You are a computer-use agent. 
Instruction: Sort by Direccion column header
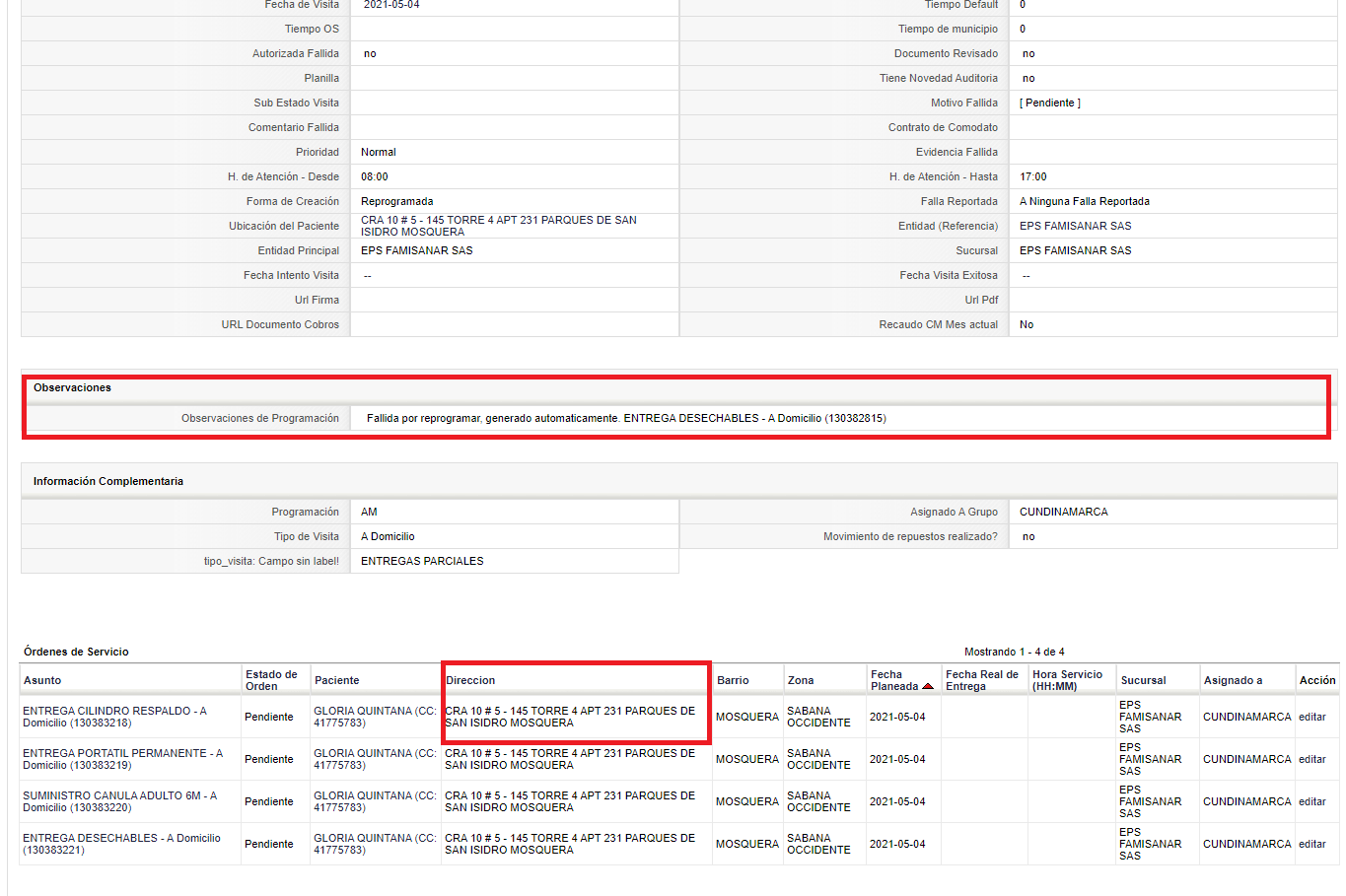tap(470, 680)
